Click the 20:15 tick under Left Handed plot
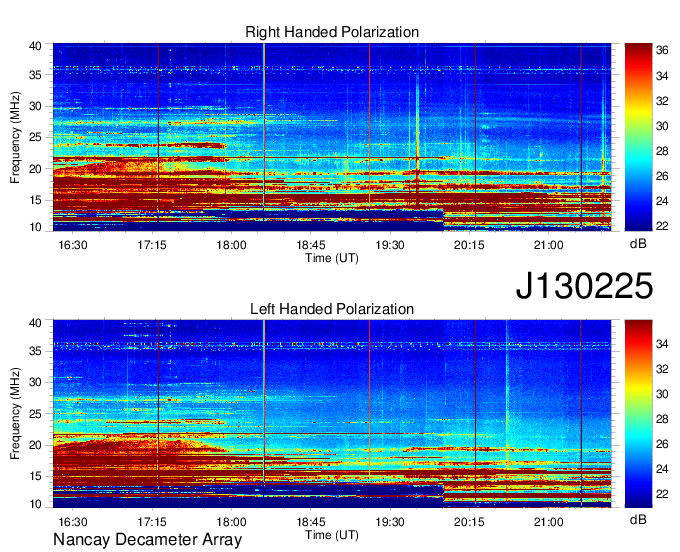The image size is (680, 552). pos(469,522)
